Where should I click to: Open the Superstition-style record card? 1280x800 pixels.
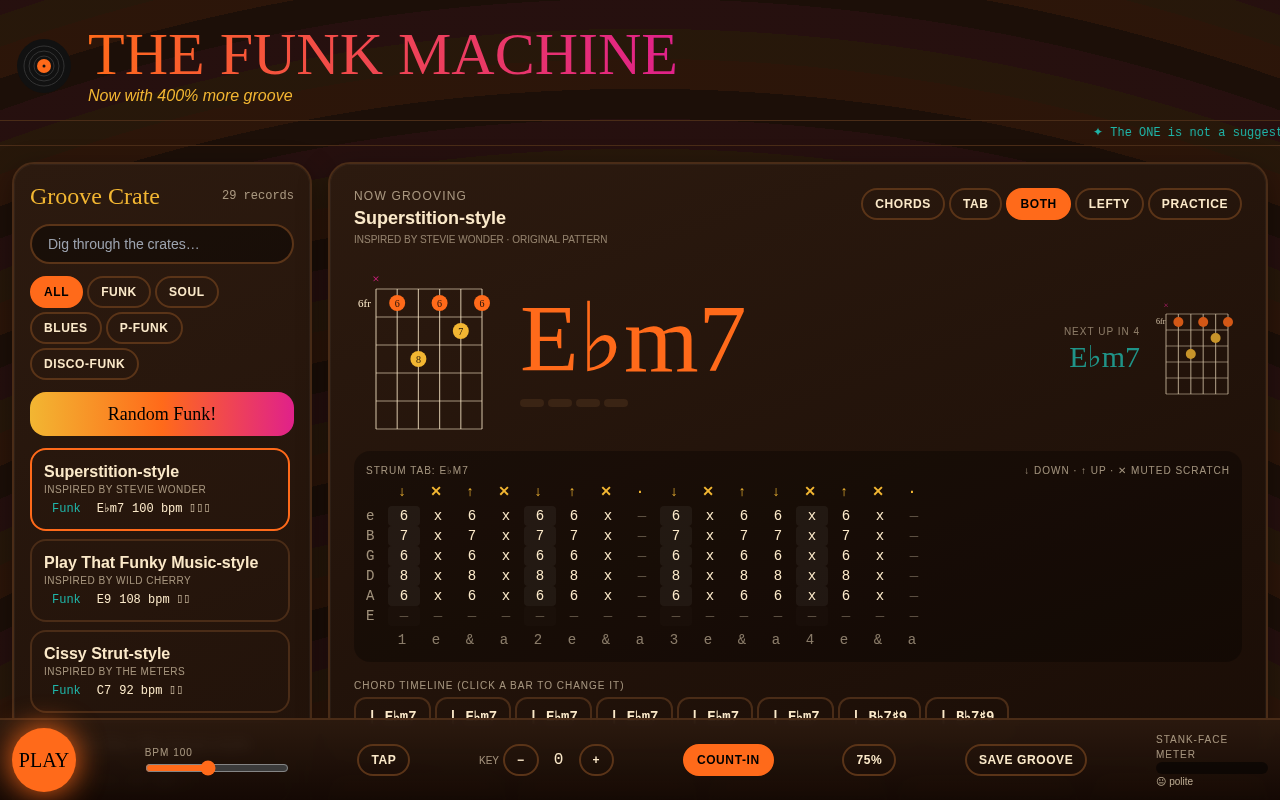pos(160,489)
